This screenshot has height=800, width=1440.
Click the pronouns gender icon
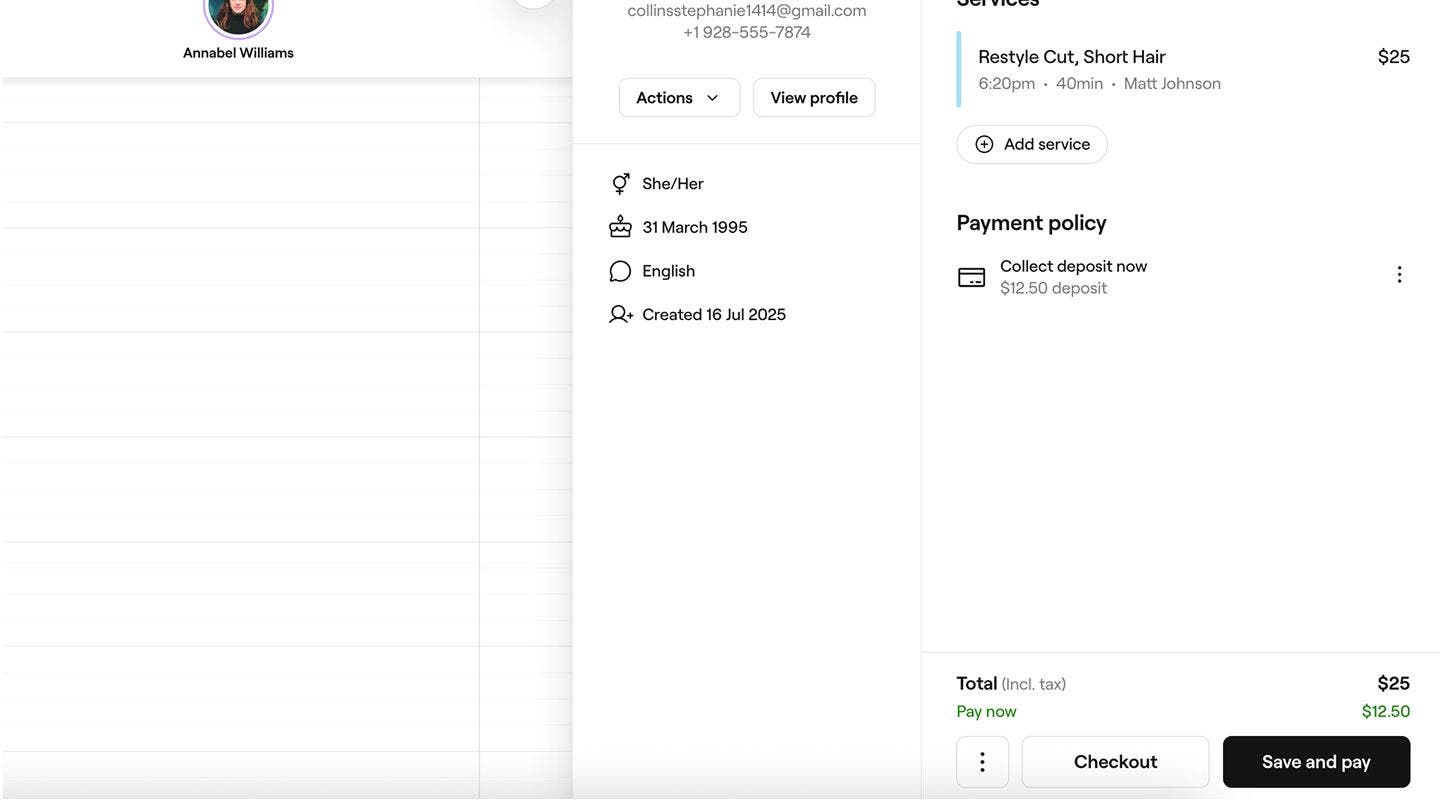[620, 184]
